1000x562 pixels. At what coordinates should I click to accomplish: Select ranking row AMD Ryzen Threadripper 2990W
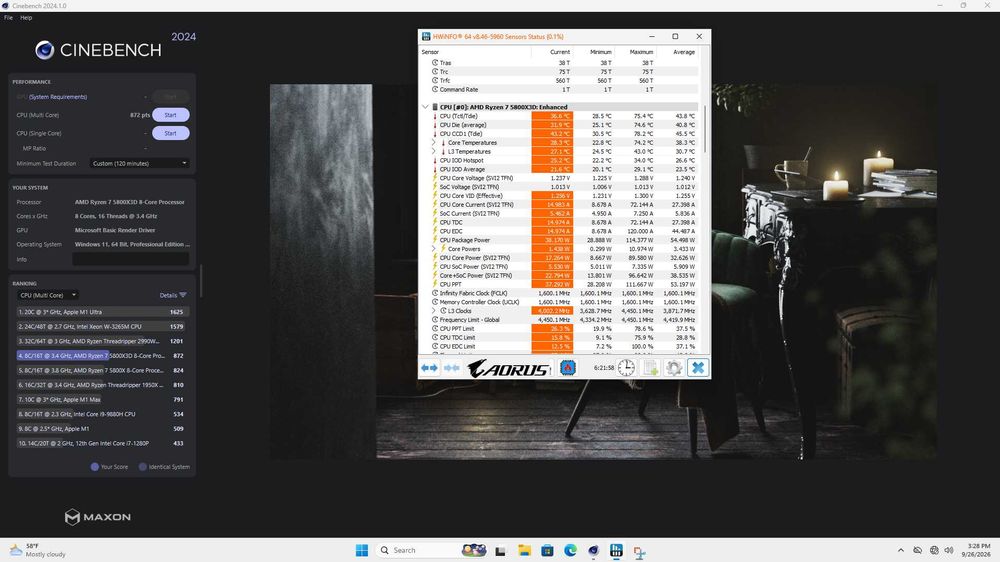(x=101, y=341)
